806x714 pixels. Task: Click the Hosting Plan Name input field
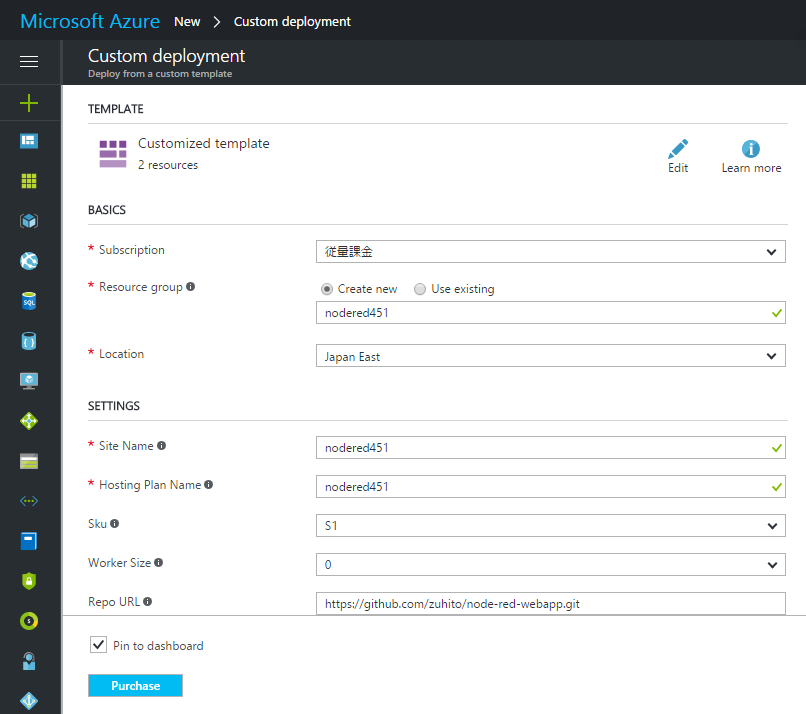[x=551, y=486]
